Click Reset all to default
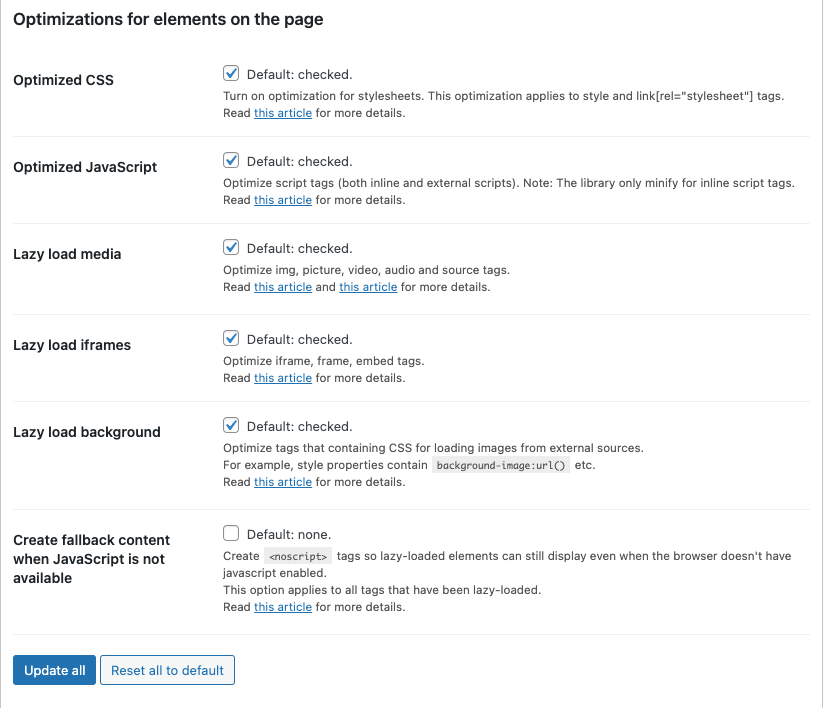The width and height of the screenshot is (823, 708). point(167,670)
